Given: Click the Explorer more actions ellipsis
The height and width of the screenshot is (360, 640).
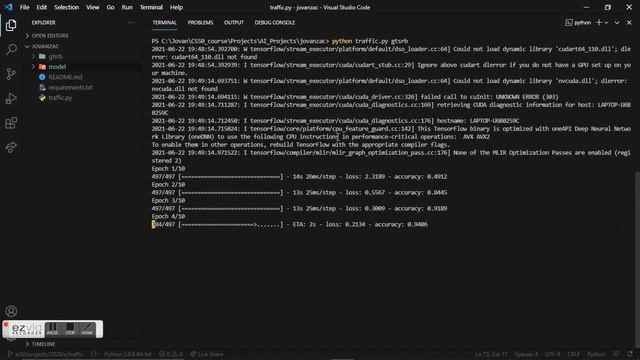Looking at the screenshot, I should click(131, 22).
